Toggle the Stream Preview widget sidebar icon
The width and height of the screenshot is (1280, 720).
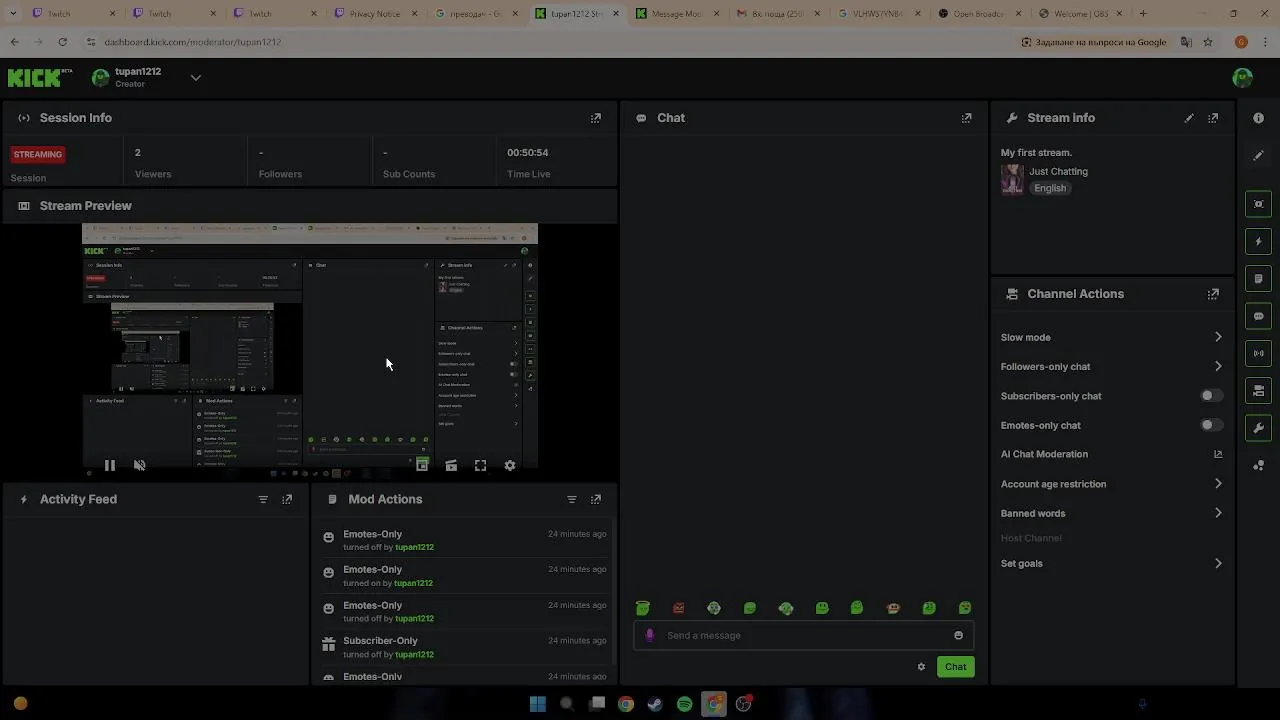(1258, 204)
